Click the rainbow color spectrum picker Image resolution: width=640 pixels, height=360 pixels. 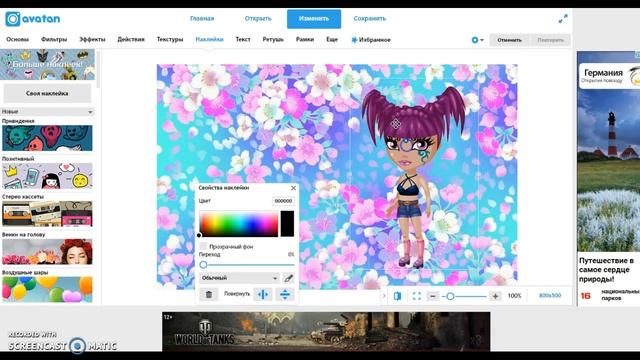pos(239,224)
